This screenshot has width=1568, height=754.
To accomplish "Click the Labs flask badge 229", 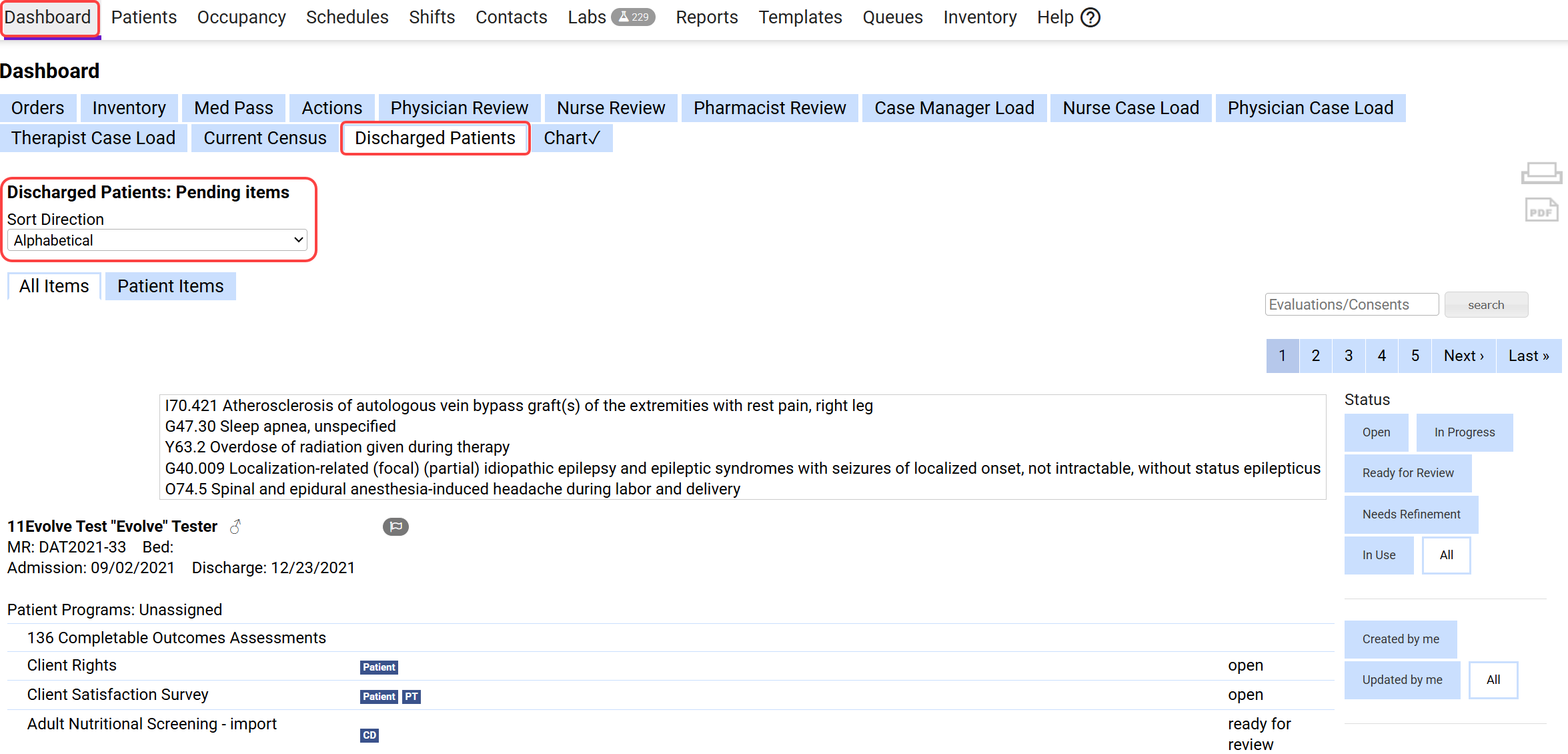I will click(x=633, y=17).
